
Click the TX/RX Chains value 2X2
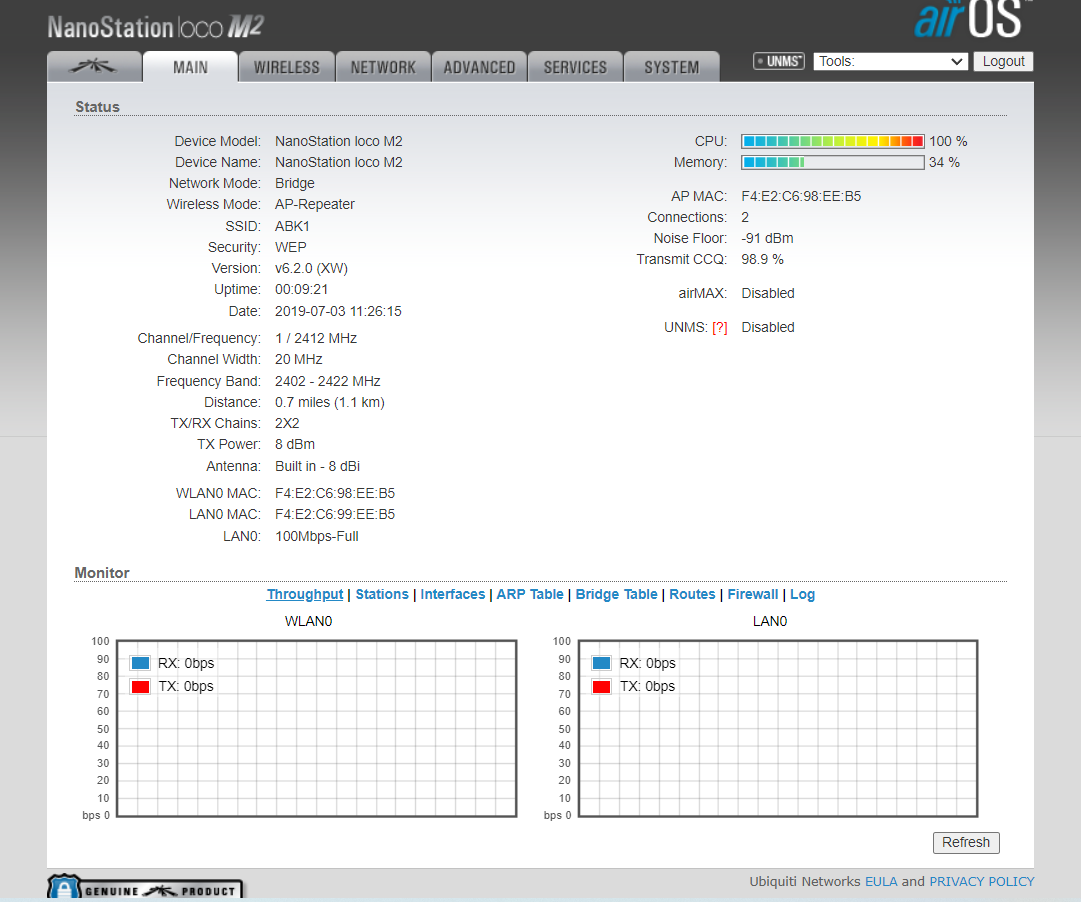287,423
